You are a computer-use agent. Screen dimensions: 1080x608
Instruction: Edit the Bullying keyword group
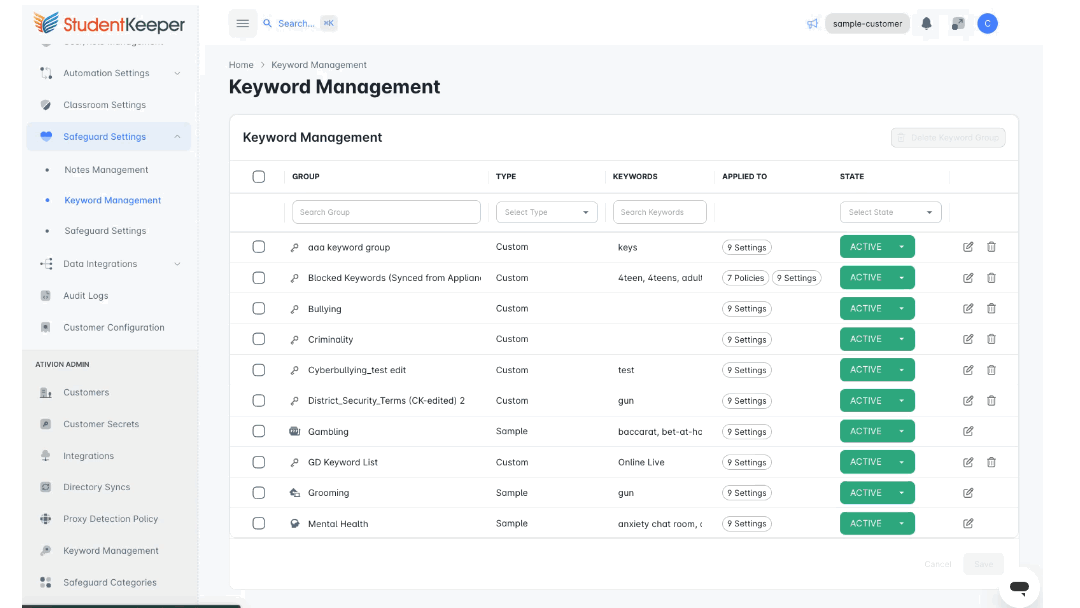(968, 308)
